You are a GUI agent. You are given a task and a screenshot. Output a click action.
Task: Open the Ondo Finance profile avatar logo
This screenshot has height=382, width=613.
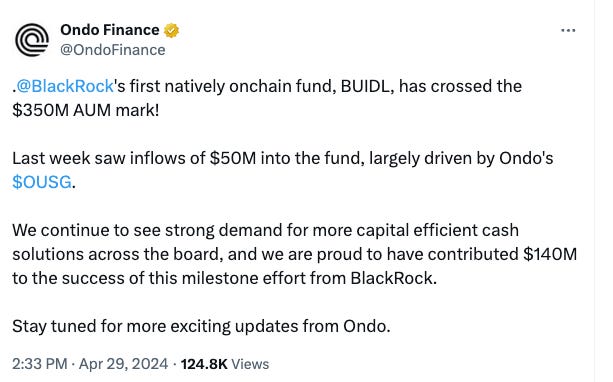click(x=32, y=40)
